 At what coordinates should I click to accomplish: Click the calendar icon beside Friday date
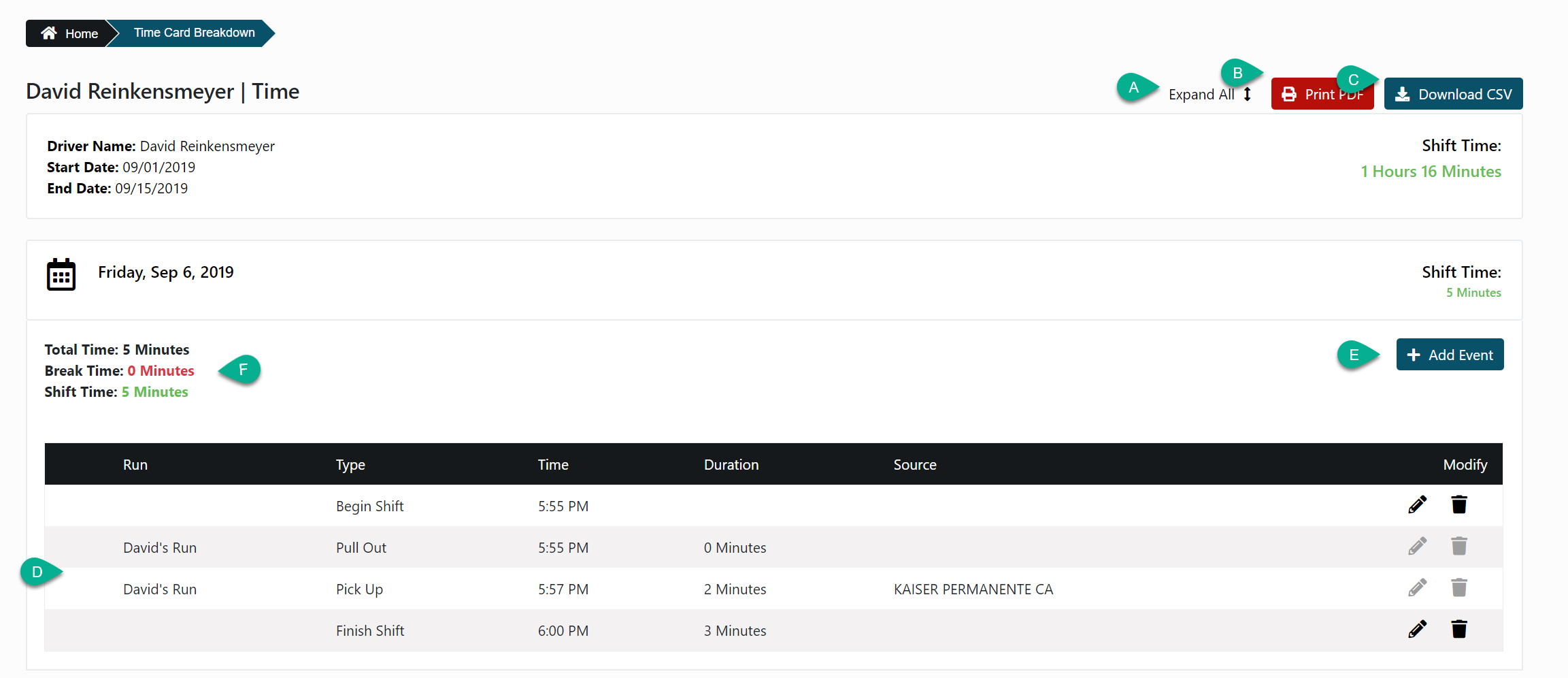[x=61, y=274]
